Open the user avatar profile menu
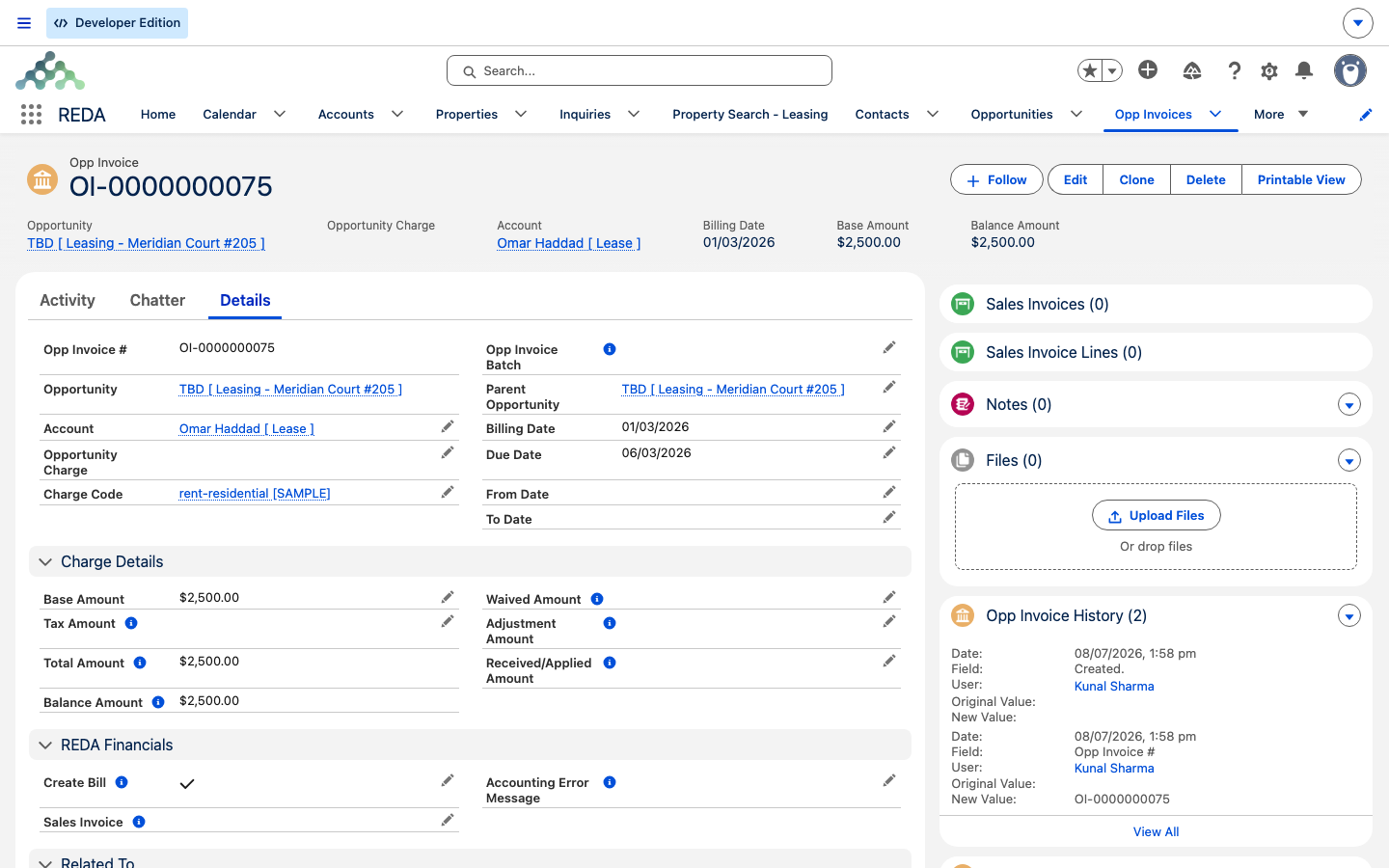1389x868 pixels. click(1350, 70)
